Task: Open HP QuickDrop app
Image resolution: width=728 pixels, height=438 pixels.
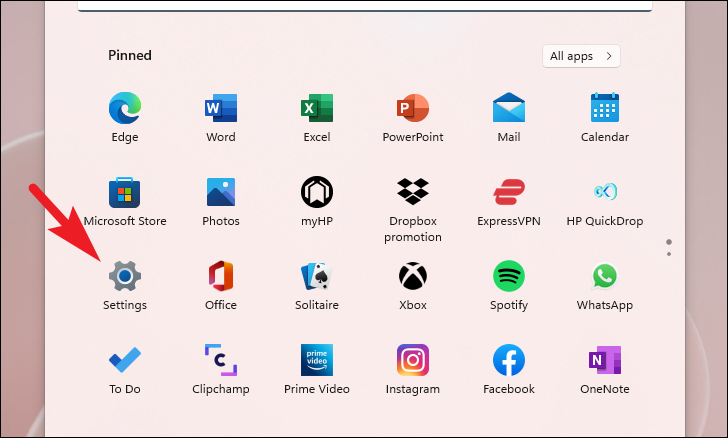Action: pyautogui.click(x=605, y=191)
